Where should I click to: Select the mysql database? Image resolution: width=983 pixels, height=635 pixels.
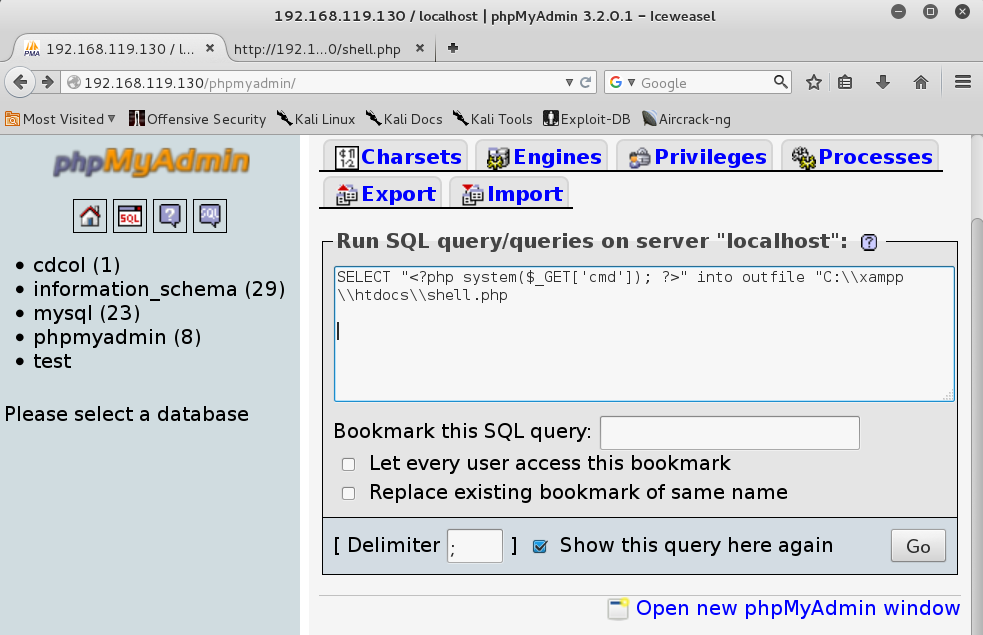(87, 313)
